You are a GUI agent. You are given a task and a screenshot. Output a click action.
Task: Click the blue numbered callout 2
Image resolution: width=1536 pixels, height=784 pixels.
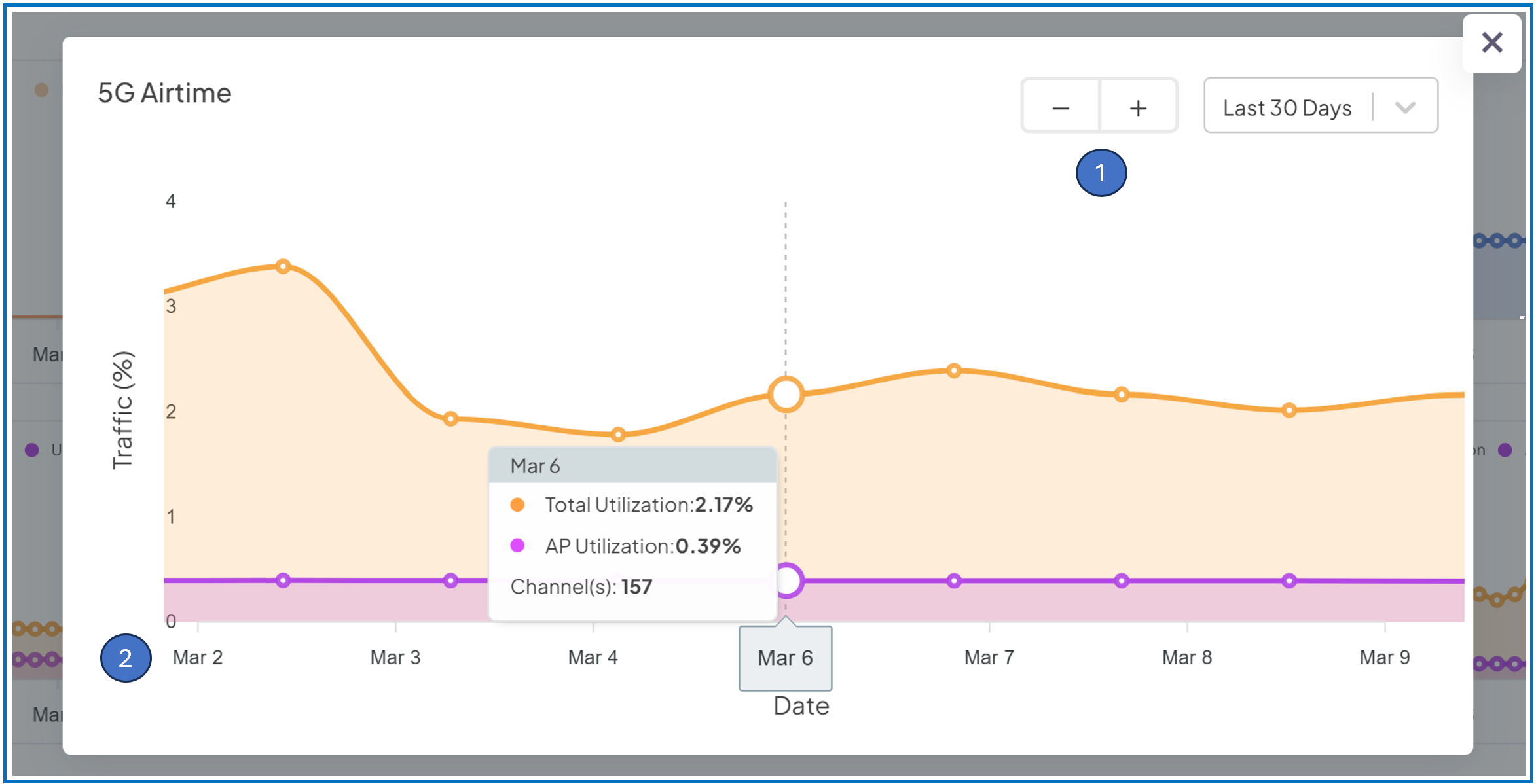click(126, 658)
